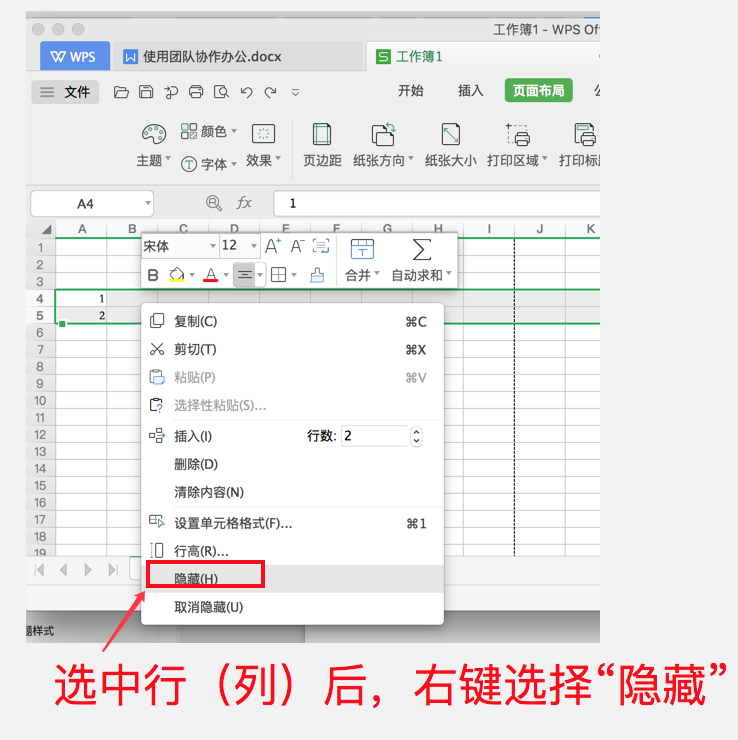Click the format painter brush icon
This screenshot has width=738, height=740.
318,275
